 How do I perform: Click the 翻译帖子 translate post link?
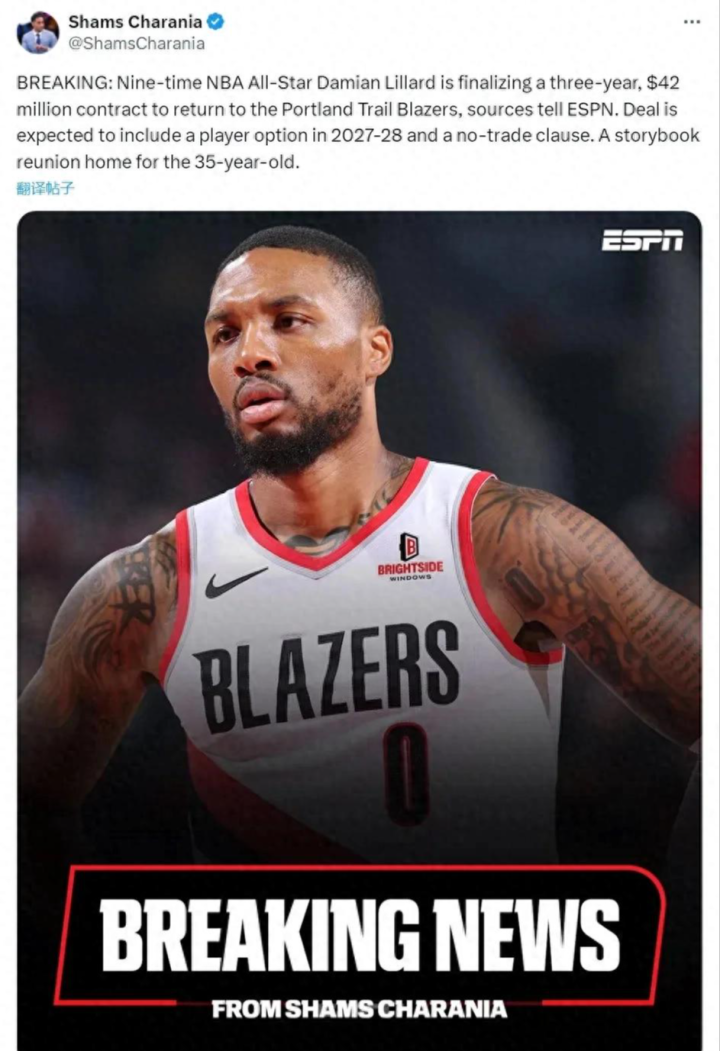(45, 188)
